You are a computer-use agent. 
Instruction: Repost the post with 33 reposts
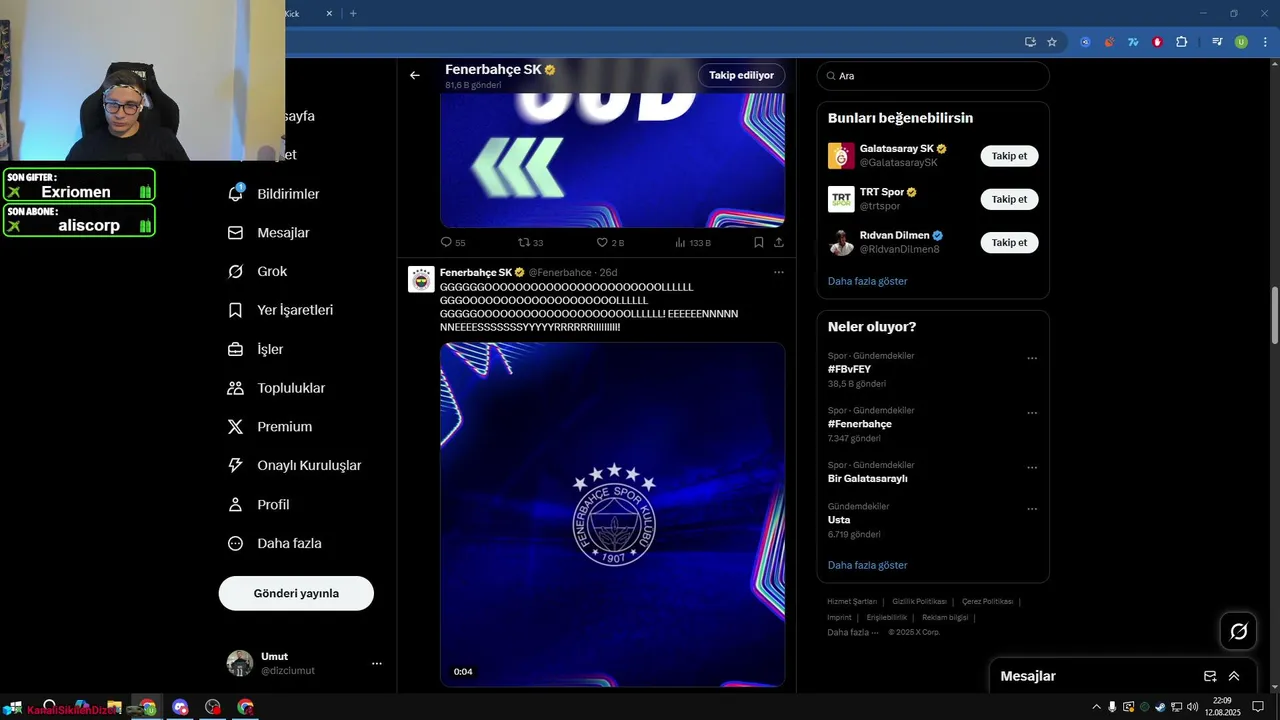point(530,242)
